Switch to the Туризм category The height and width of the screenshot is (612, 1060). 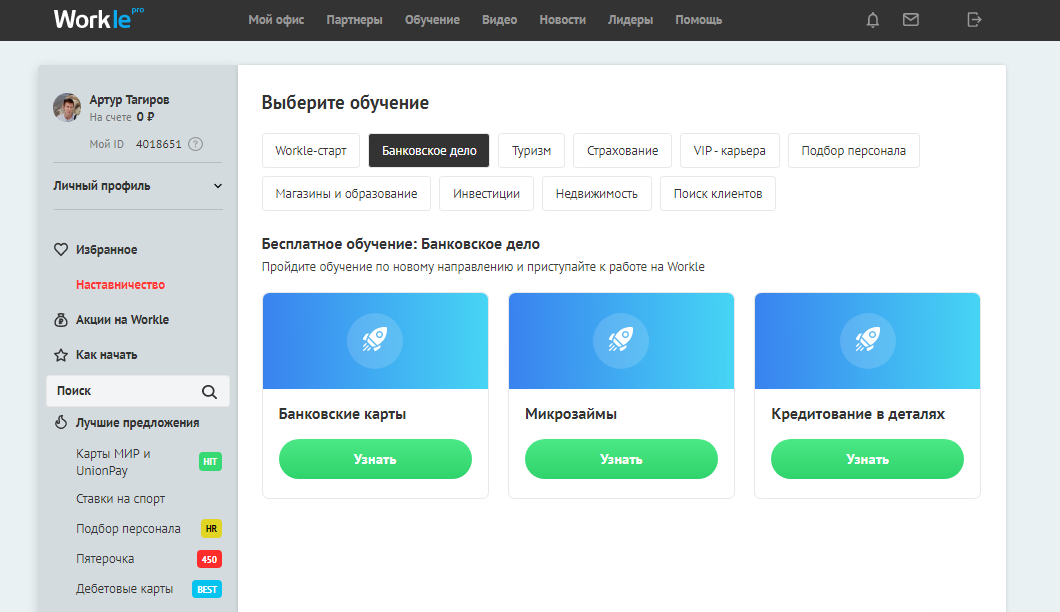[532, 150]
